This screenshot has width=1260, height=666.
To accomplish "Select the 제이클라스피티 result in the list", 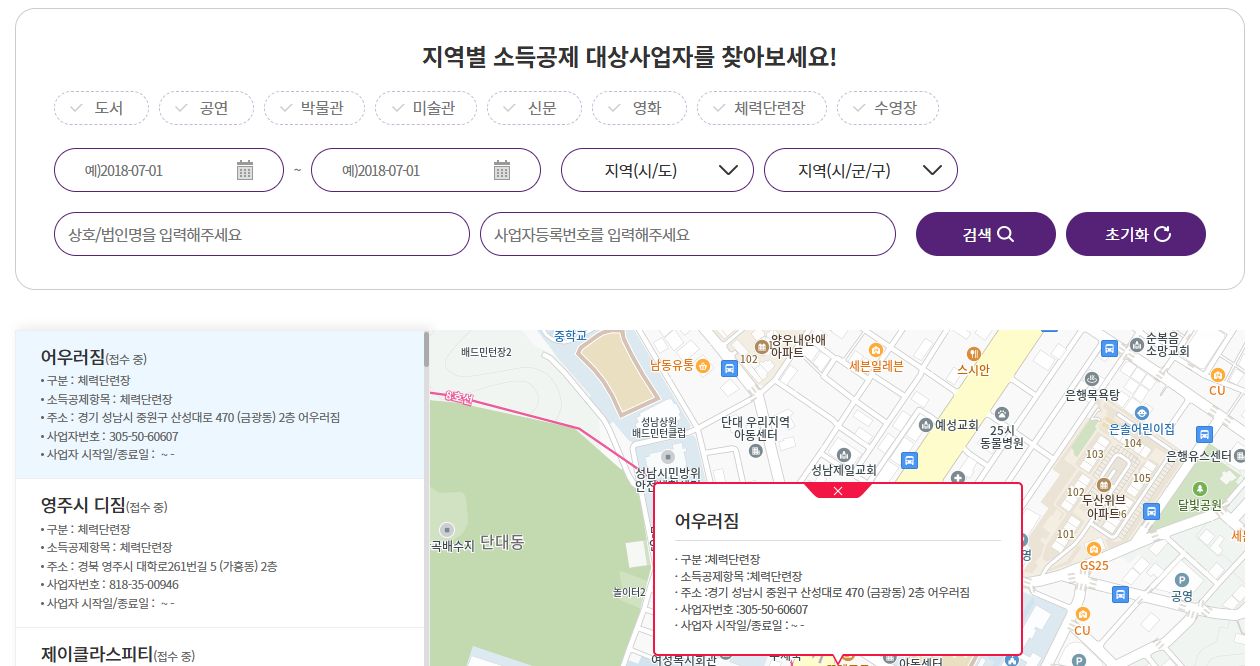I will 220,648.
